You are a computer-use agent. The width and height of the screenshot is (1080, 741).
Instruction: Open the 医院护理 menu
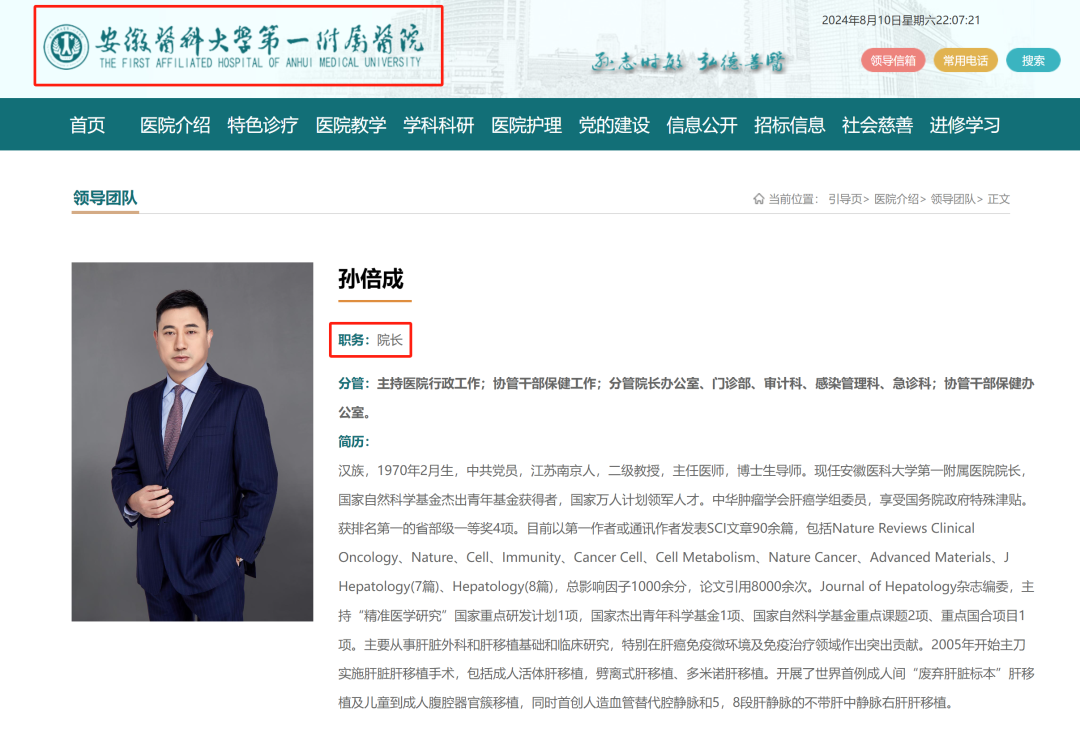coord(526,125)
